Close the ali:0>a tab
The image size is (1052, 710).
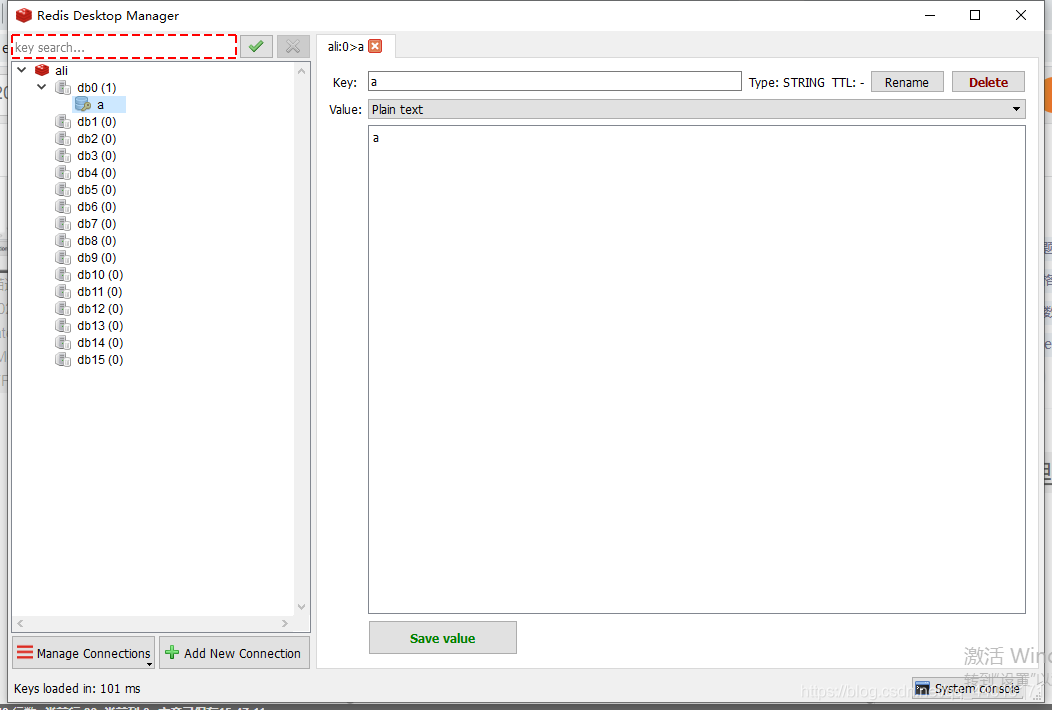[x=375, y=46]
